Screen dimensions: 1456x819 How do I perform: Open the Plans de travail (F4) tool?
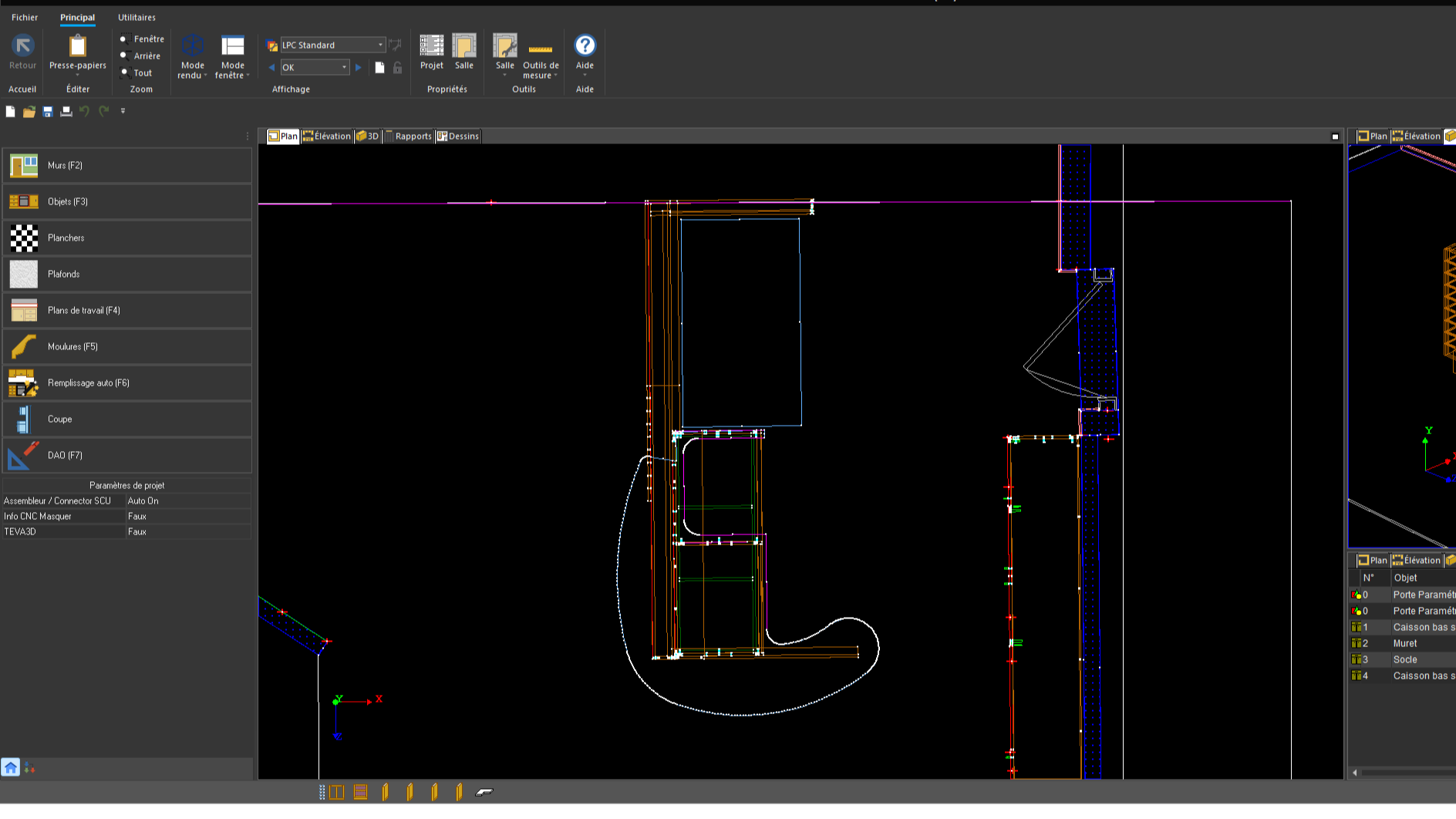[127, 311]
